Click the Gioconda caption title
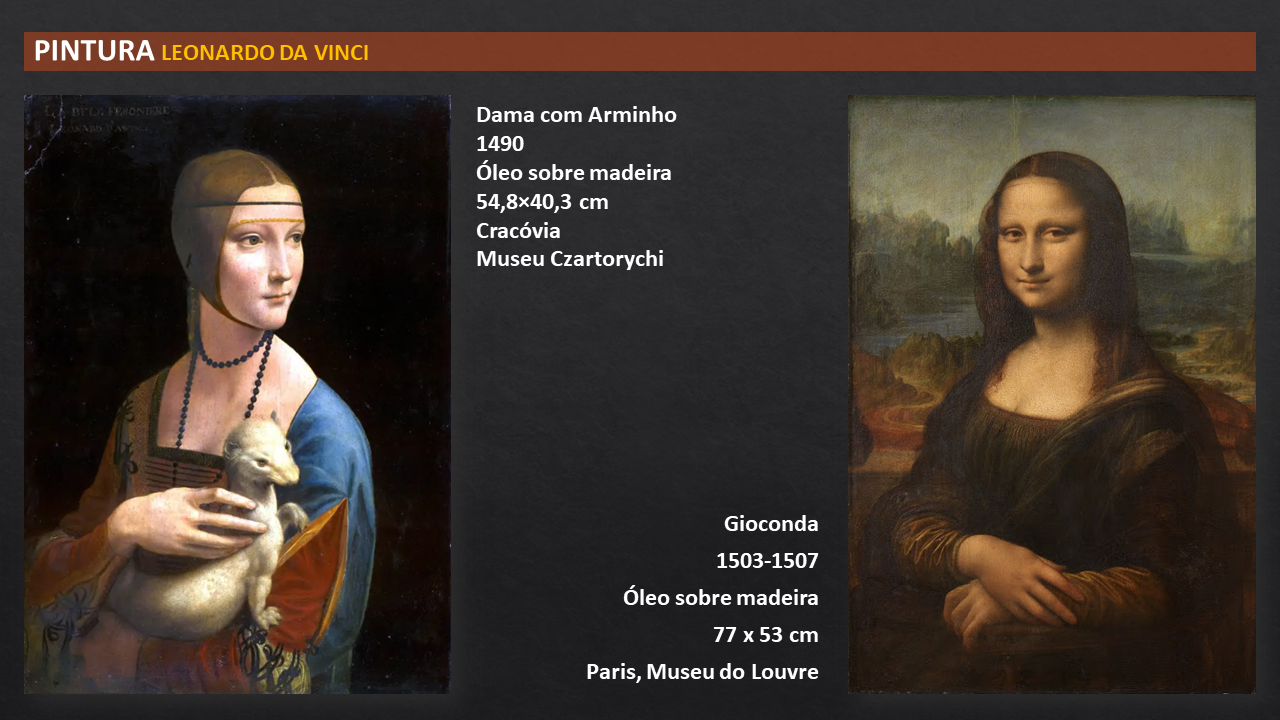The width and height of the screenshot is (1280, 720). 771,524
